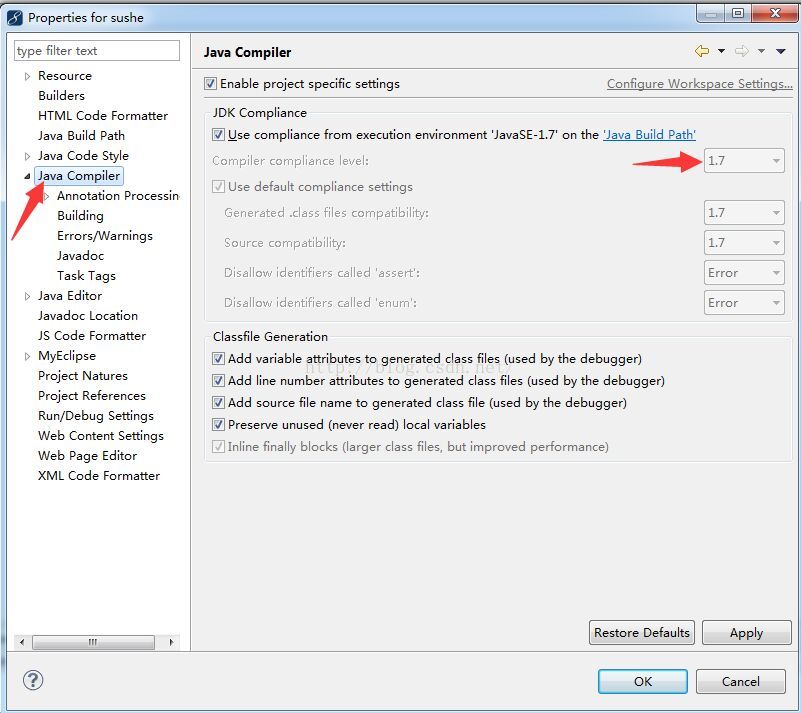This screenshot has height=713, width=801.
Task: Confirm with the OK button
Action: coord(643,681)
